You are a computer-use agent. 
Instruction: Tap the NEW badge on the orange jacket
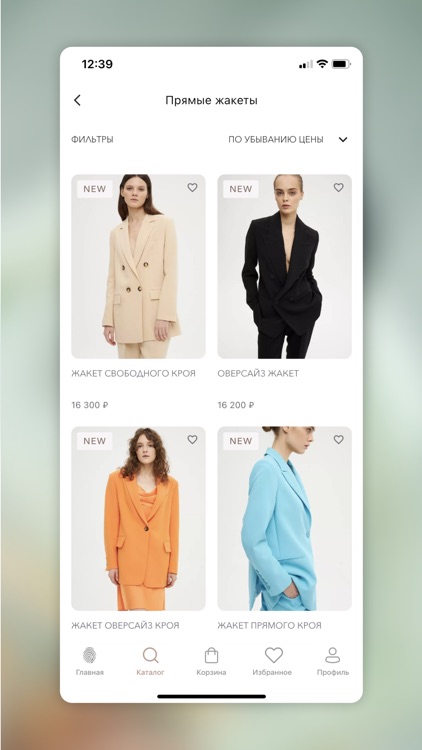tap(95, 441)
